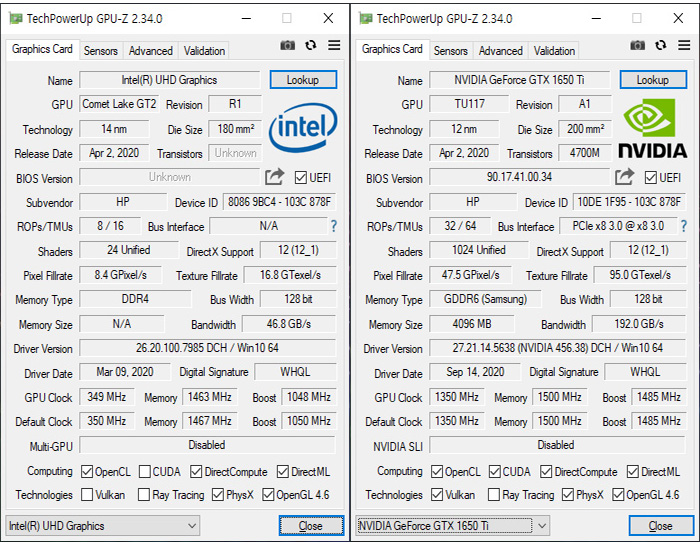Click the BIOS export icon in NVIDIA window
The height and width of the screenshot is (544, 700).
pyautogui.click(x=625, y=177)
